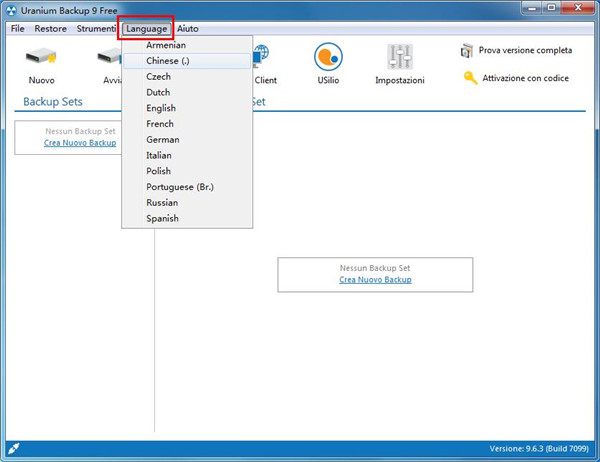
Task: Click Prova versione completa text
Action: tap(525, 51)
